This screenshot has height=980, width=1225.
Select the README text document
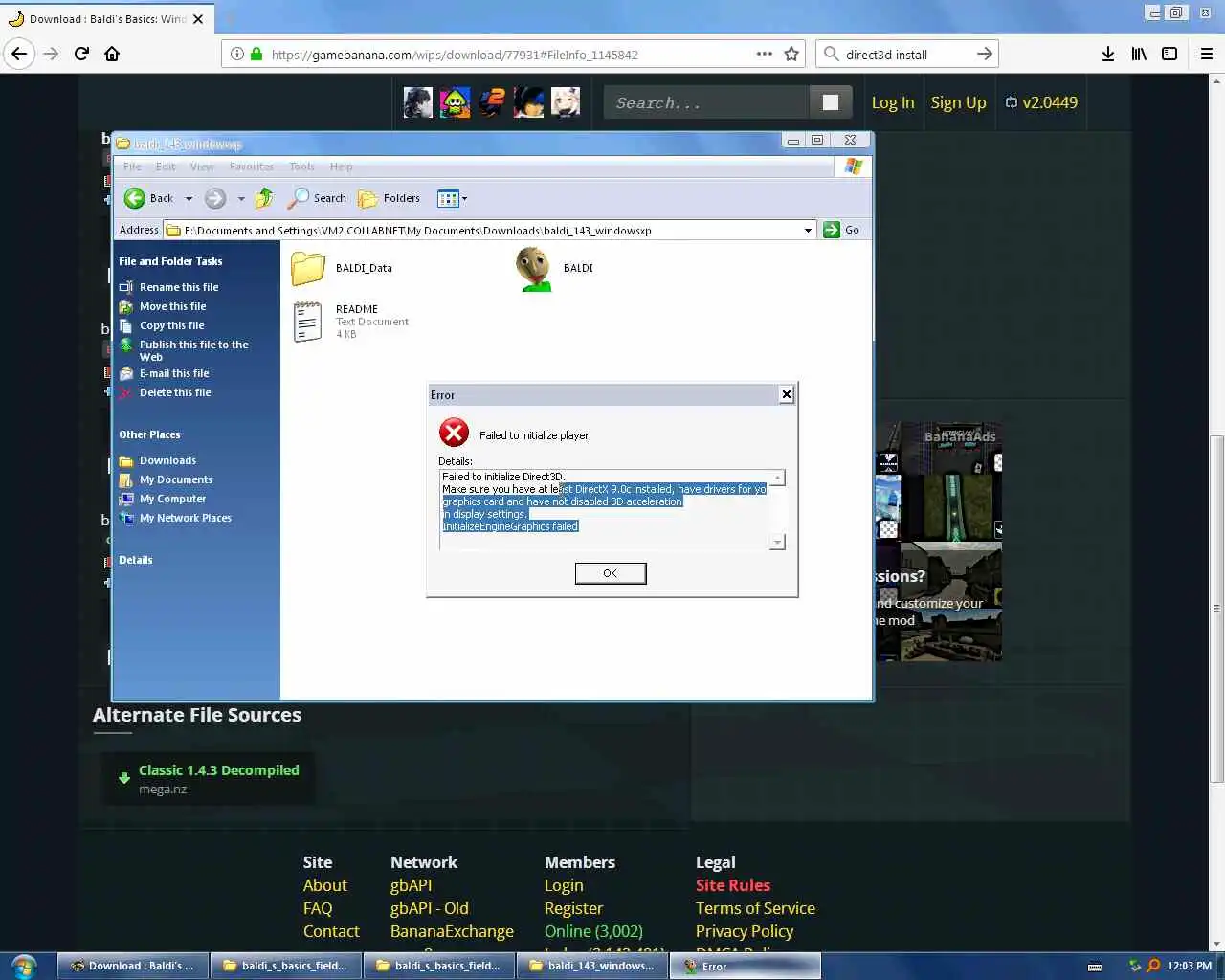[x=350, y=322]
